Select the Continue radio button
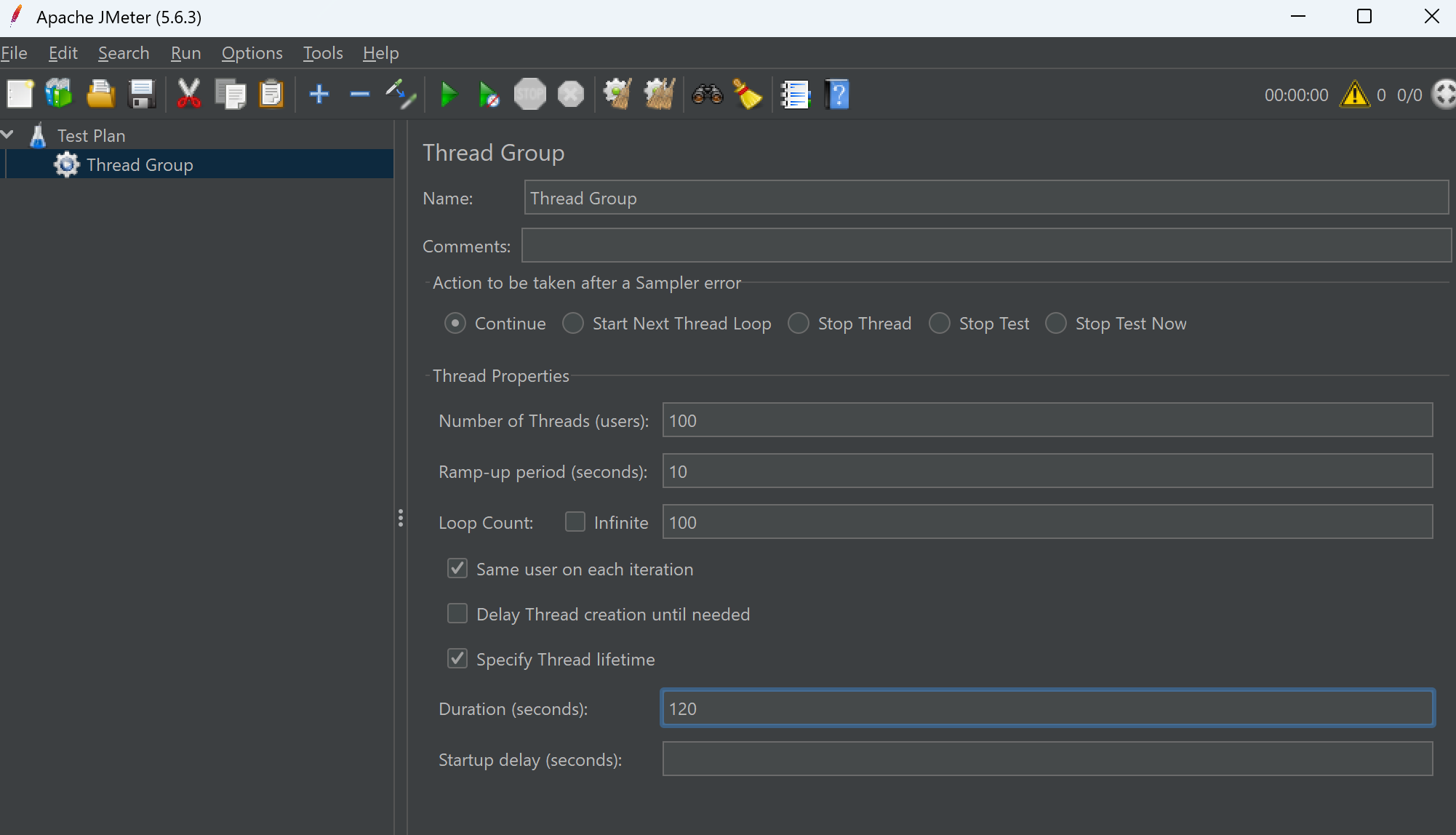 pyautogui.click(x=455, y=323)
